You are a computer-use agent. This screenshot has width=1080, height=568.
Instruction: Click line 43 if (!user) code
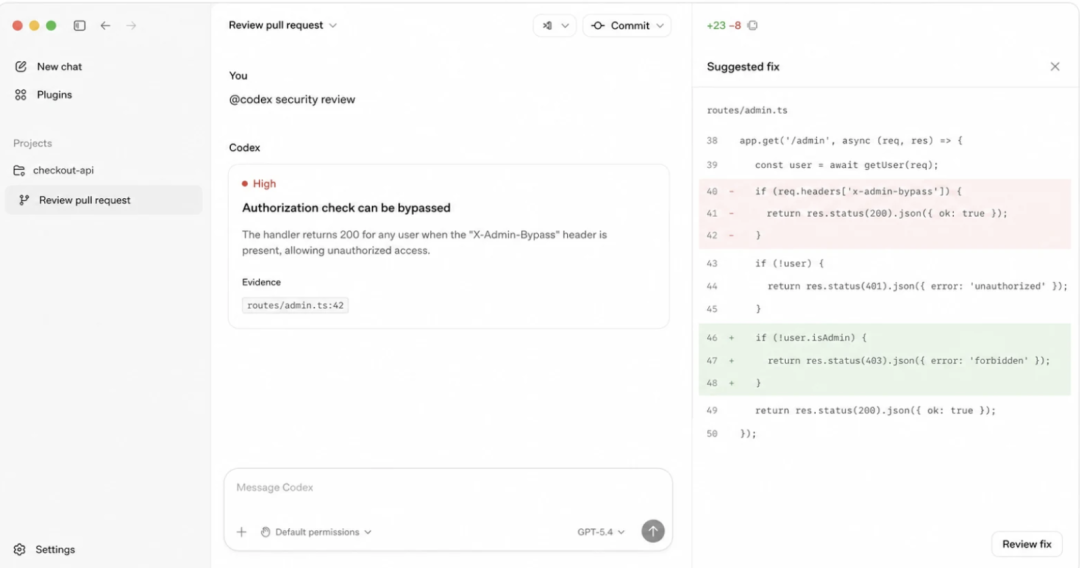pyautogui.click(x=789, y=264)
